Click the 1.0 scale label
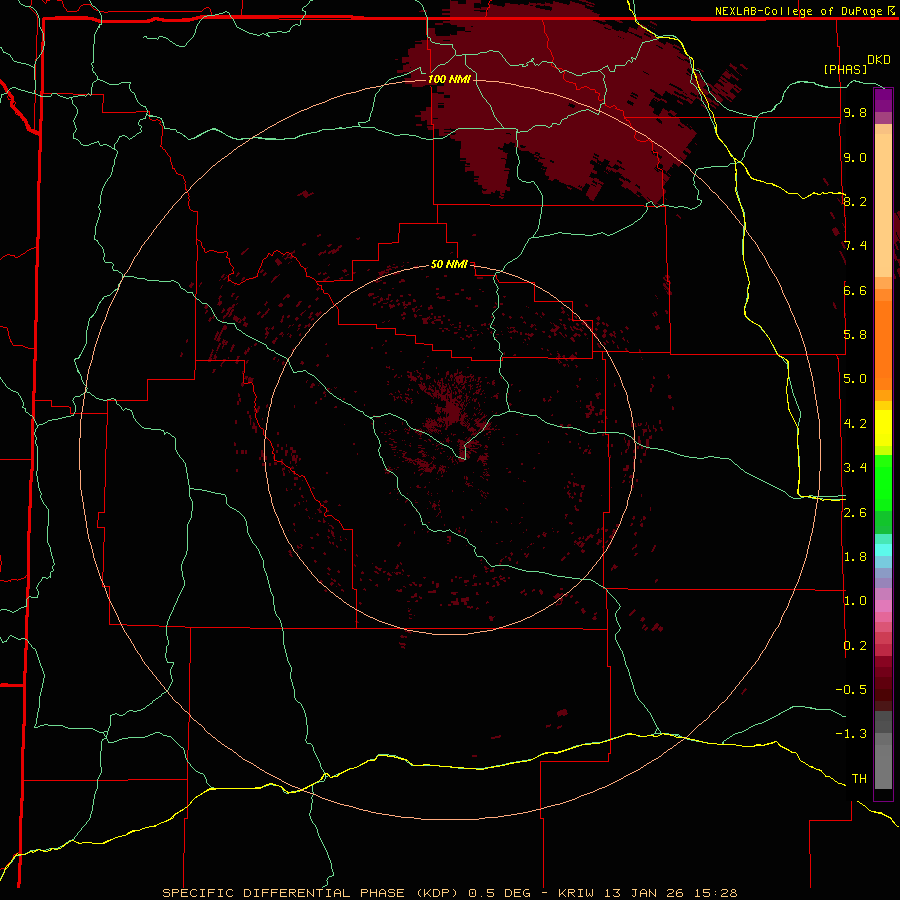Image resolution: width=900 pixels, height=900 pixels. (x=855, y=600)
